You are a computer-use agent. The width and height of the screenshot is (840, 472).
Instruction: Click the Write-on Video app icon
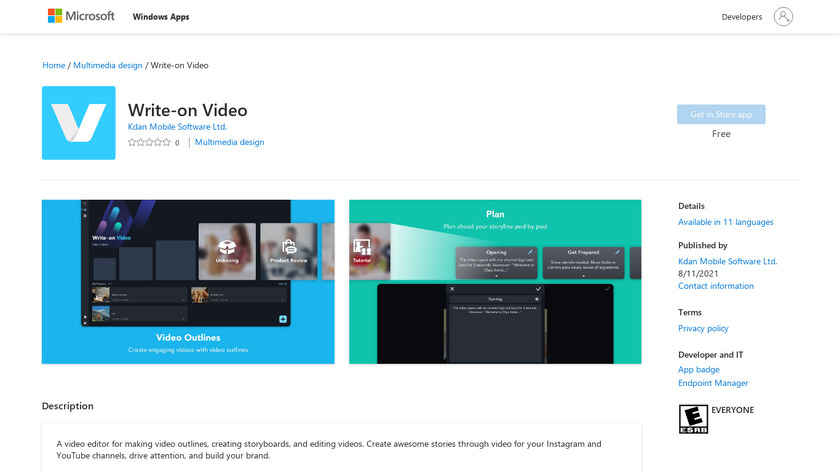coord(79,123)
